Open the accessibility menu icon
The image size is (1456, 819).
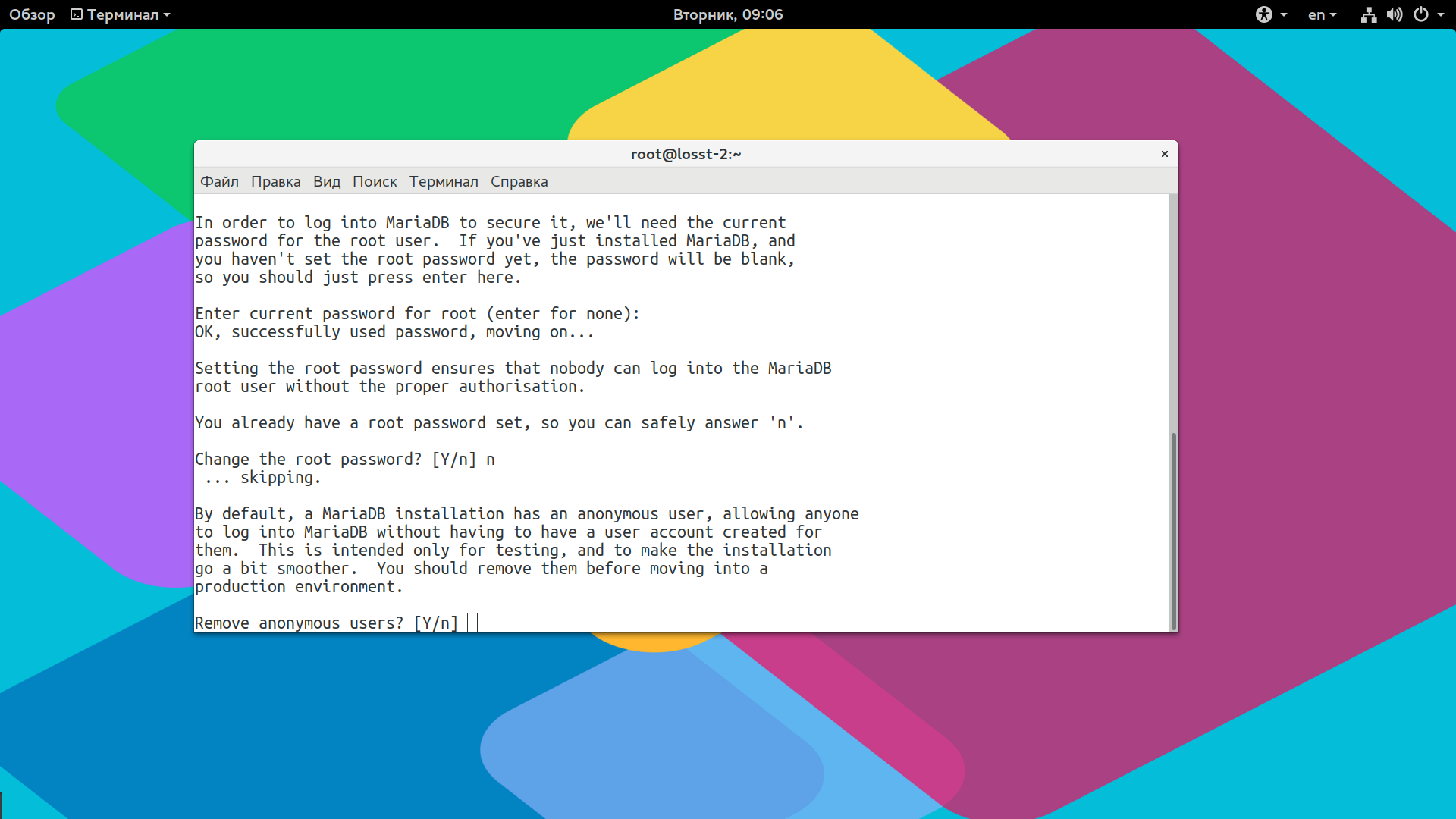click(x=1263, y=14)
